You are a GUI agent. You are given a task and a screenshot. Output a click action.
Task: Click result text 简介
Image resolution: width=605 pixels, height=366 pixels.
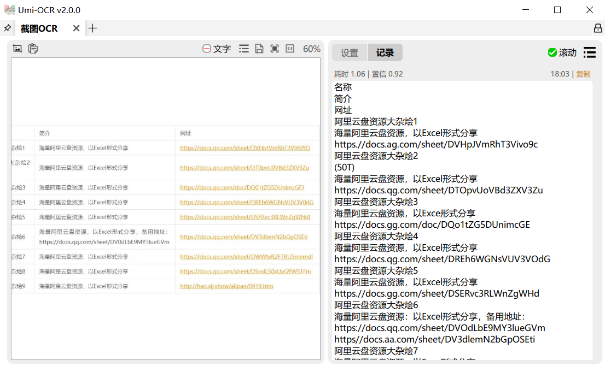(343, 99)
